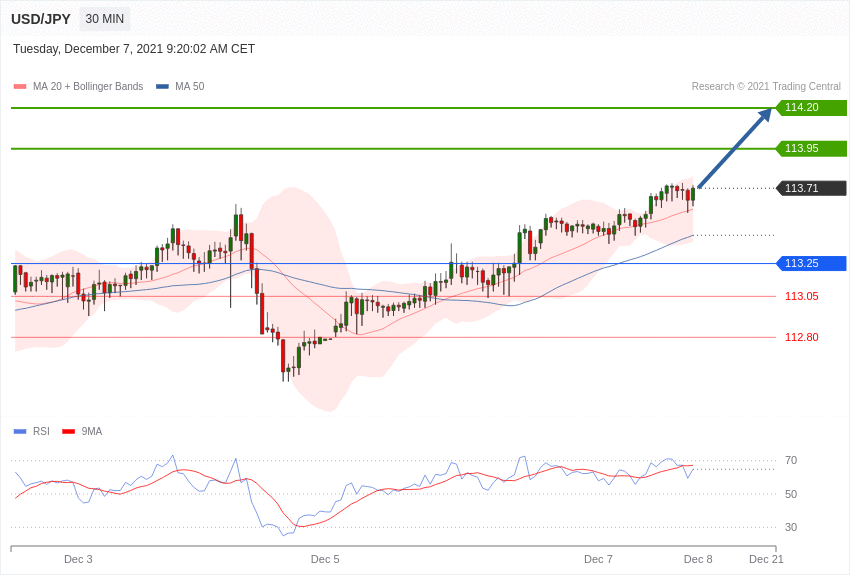
Task: Click the 113.25 blue pivot price tag
Action: pyautogui.click(x=812, y=264)
